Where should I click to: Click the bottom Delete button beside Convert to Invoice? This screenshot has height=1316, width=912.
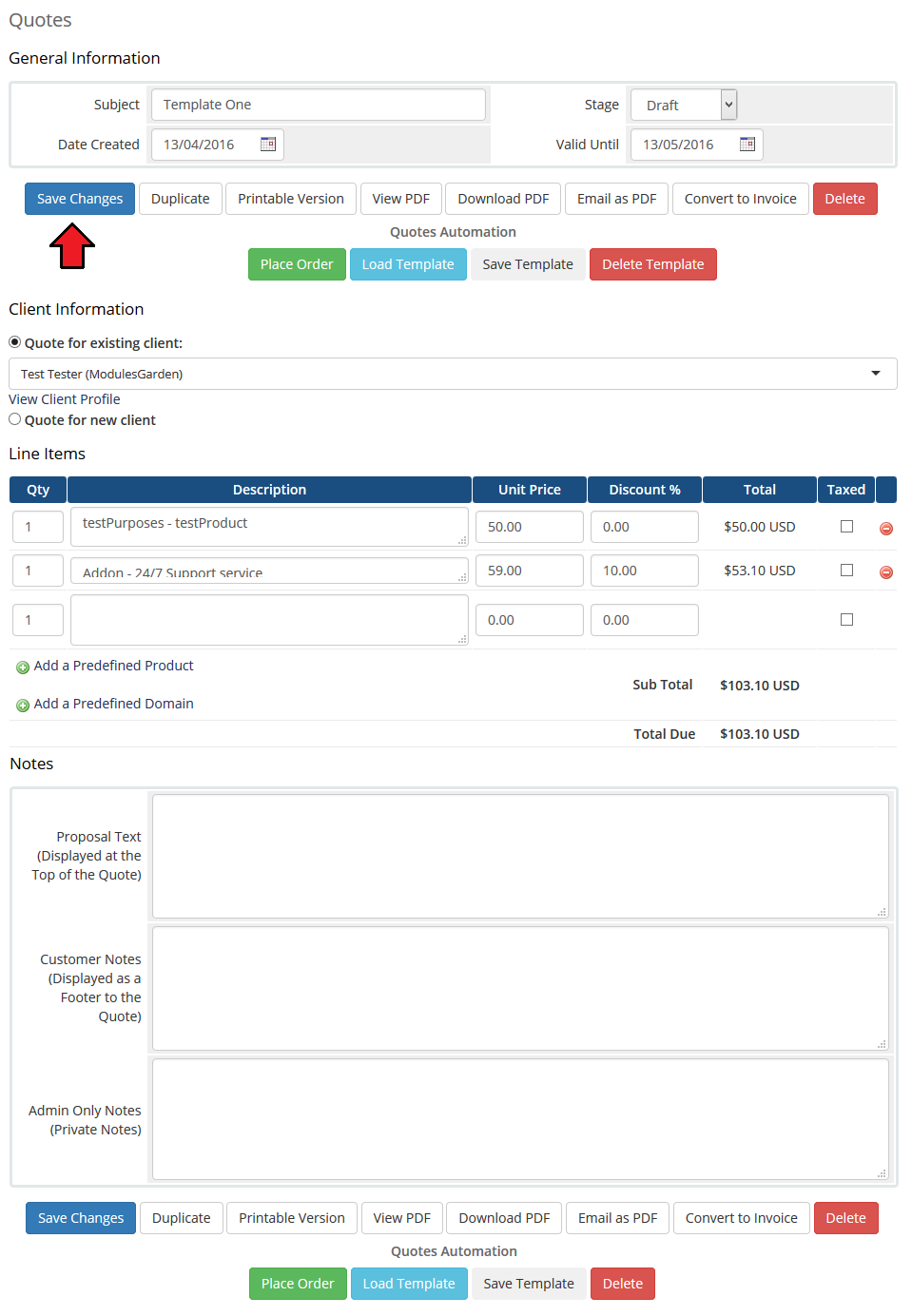click(x=846, y=1218)
